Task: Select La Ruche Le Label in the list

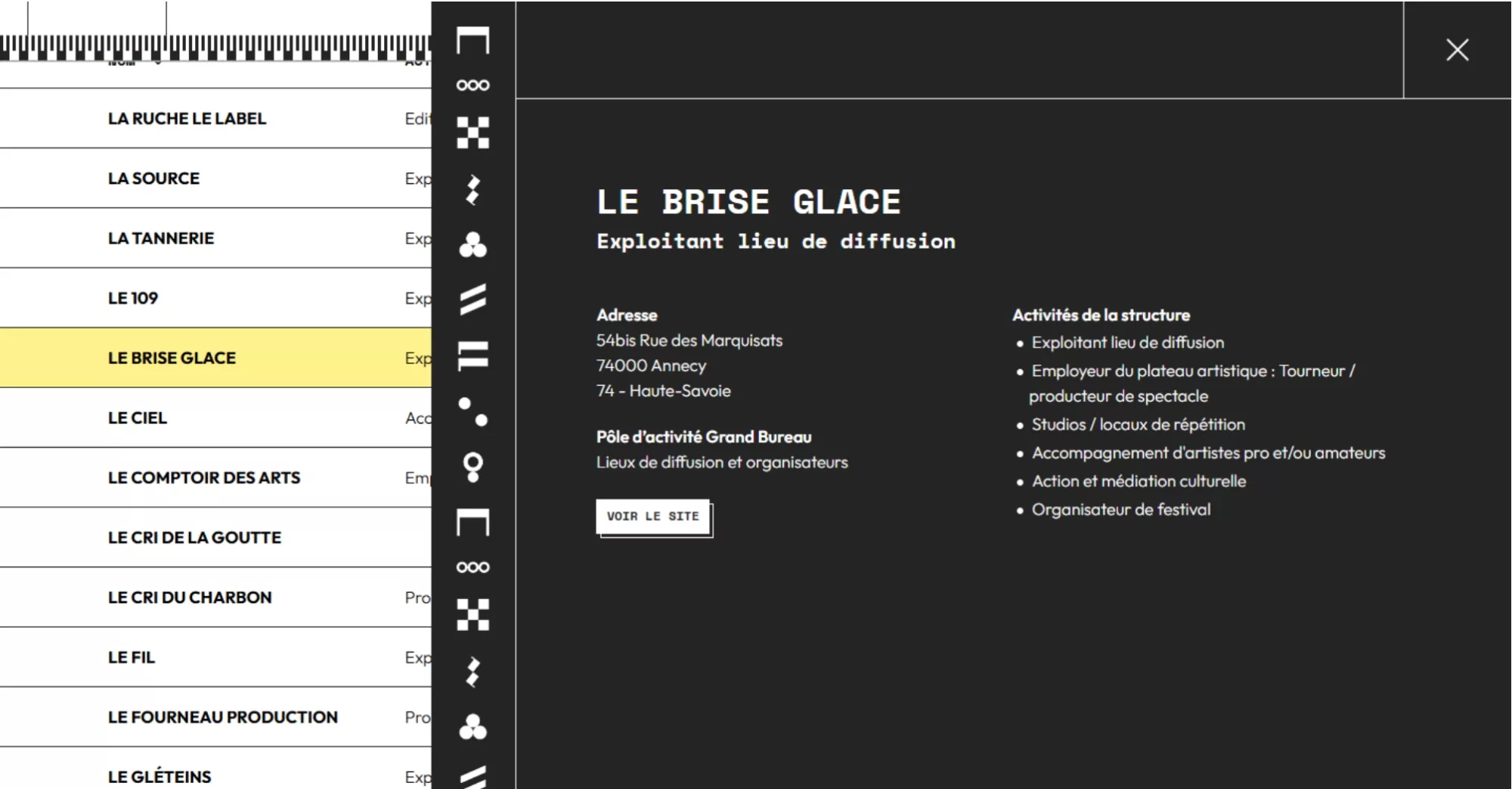Action: (x=187, y=119)
